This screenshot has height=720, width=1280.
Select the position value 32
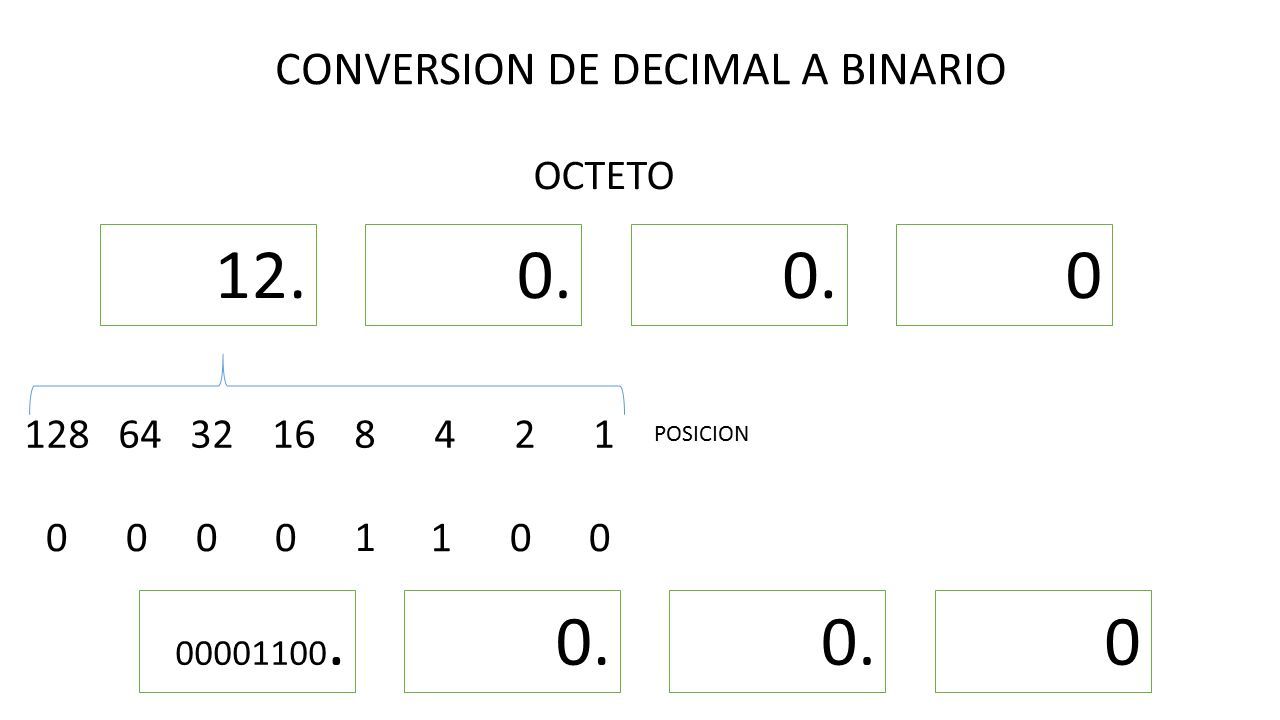[x=211, y=435]
